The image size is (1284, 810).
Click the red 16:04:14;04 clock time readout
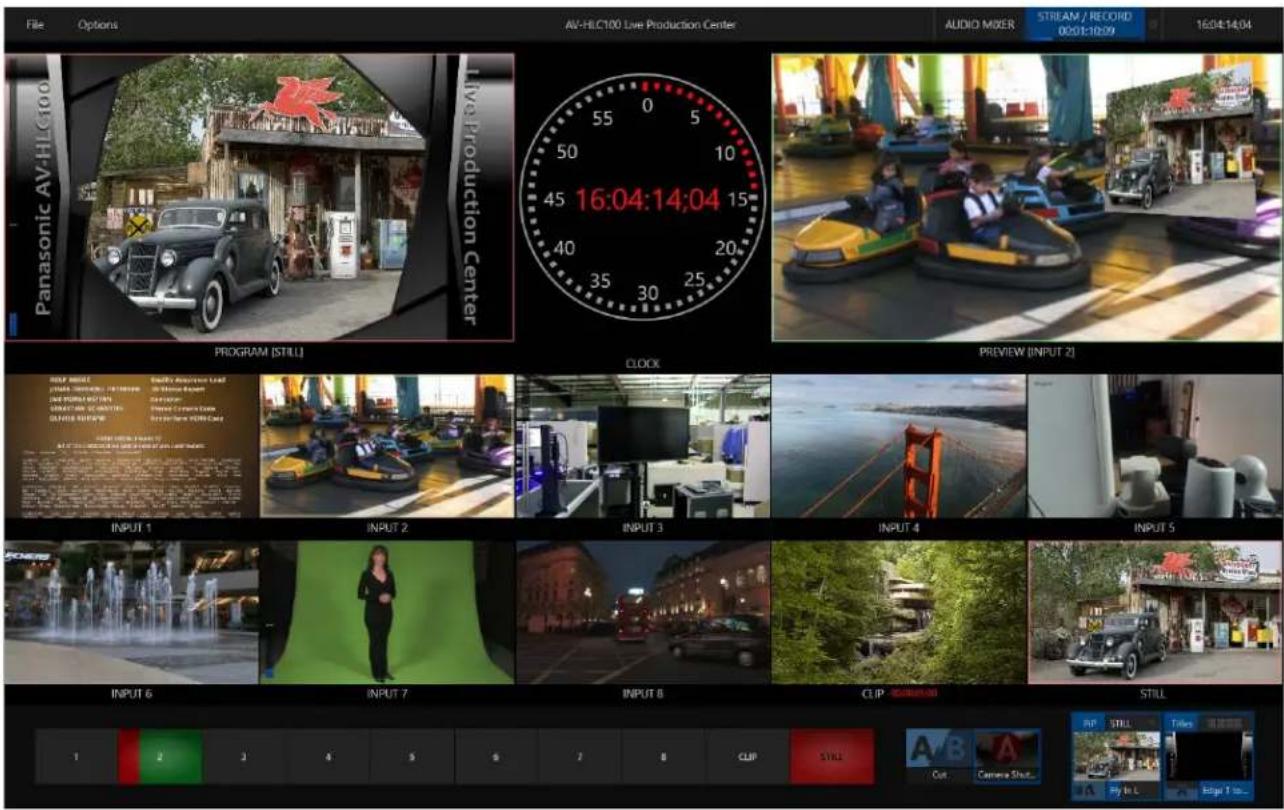coord(647,198)
